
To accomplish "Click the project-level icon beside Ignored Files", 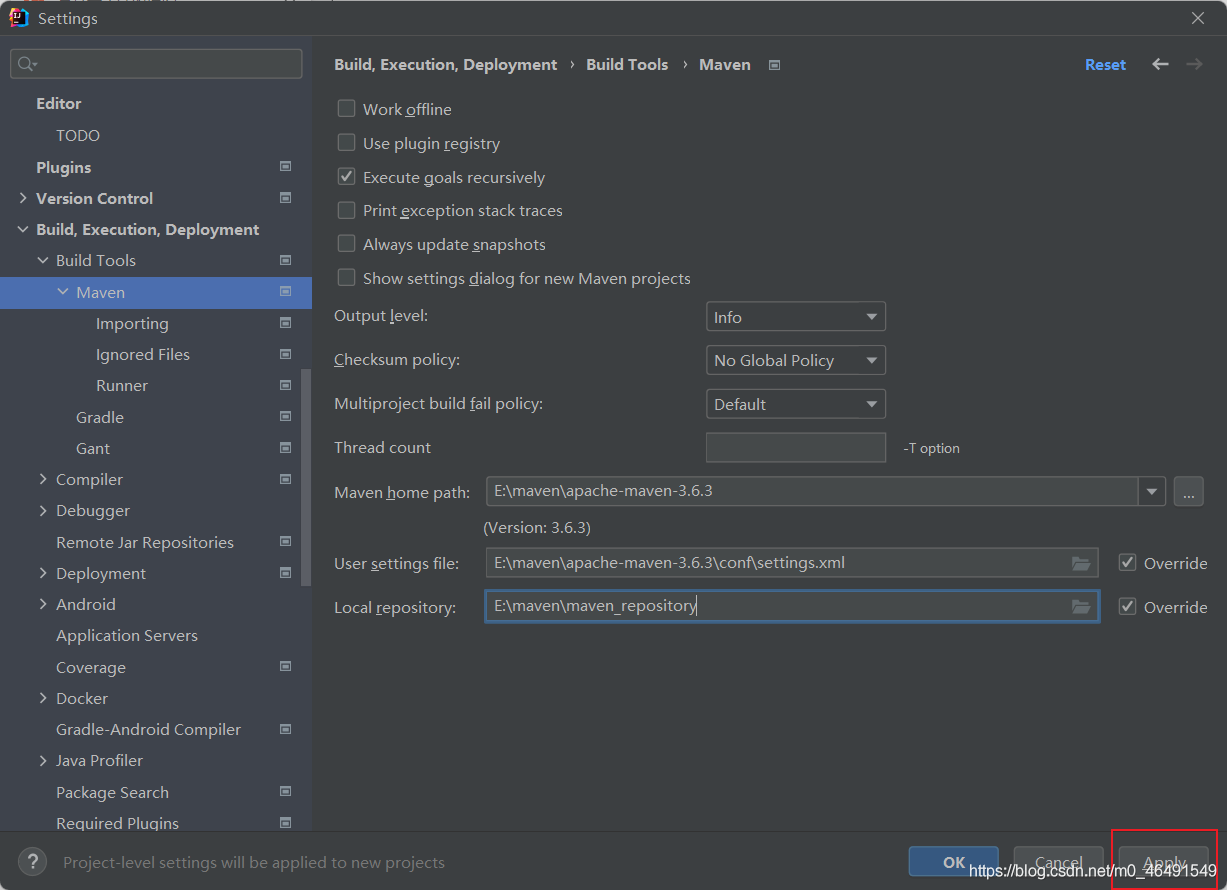I will [286, 354].
